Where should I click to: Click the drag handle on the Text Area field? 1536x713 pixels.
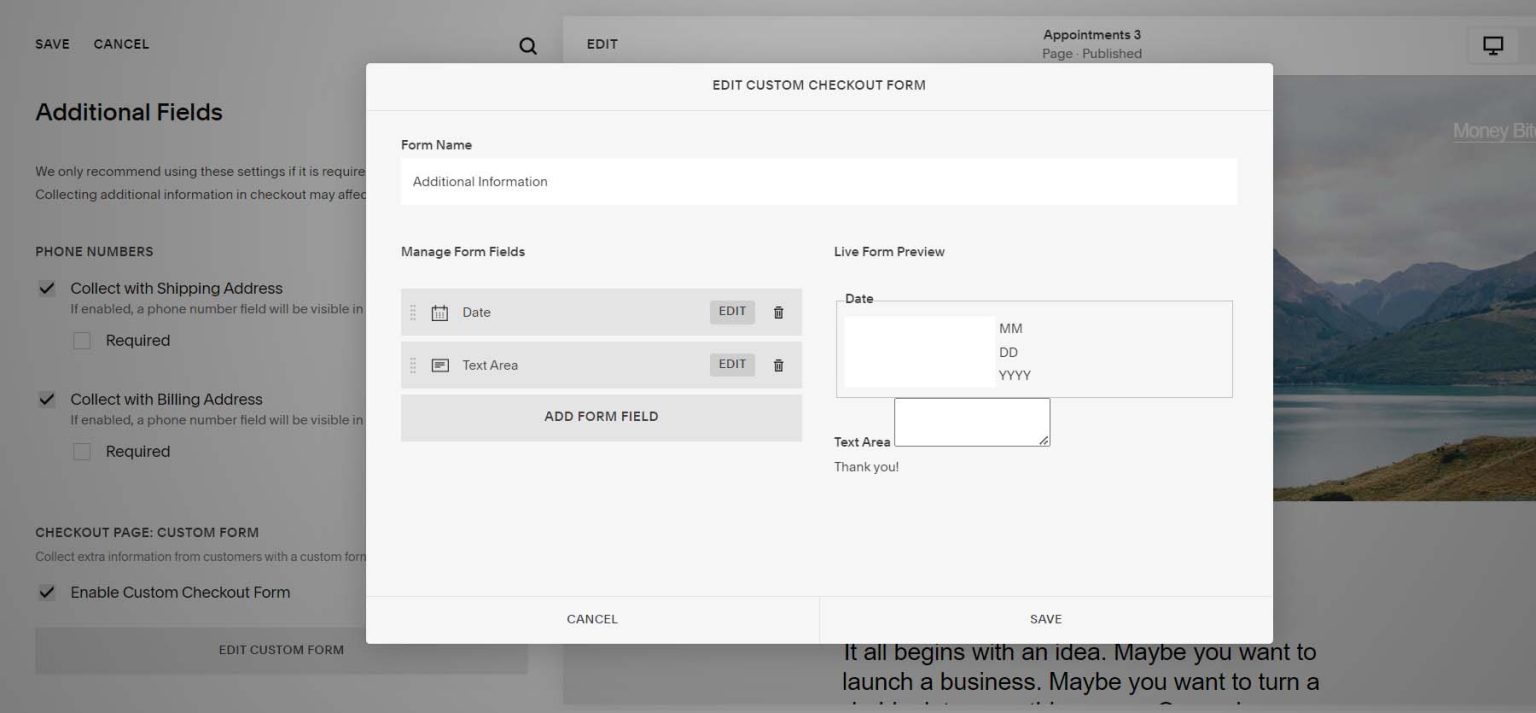pos(413,364)
